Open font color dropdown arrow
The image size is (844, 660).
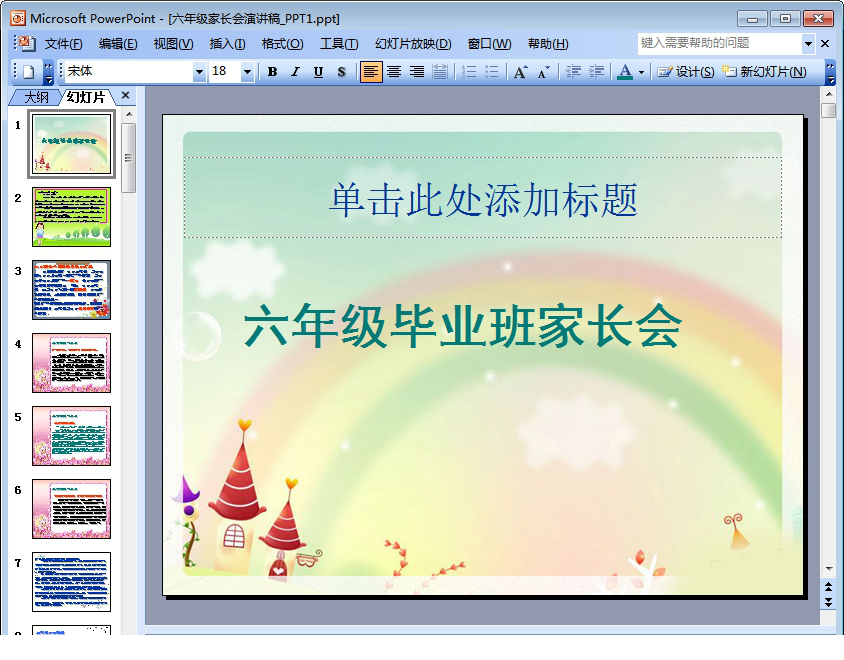coord(641,72)
